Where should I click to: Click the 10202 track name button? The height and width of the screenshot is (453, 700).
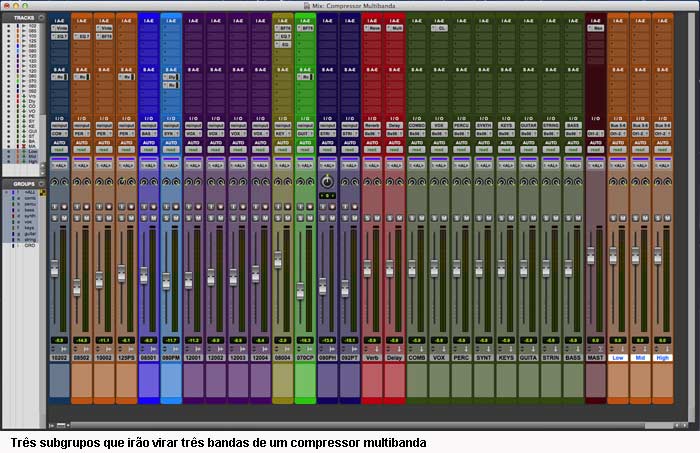click(x=59, y=357)
